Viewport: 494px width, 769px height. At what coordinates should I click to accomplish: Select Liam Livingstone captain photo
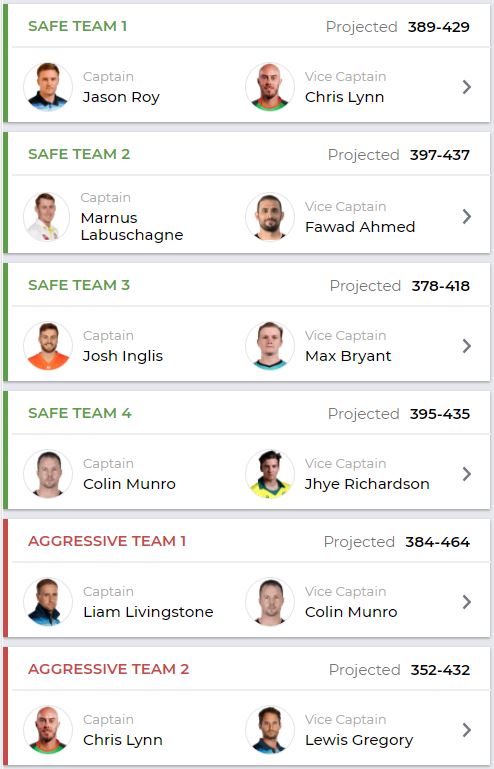[48, 602]
